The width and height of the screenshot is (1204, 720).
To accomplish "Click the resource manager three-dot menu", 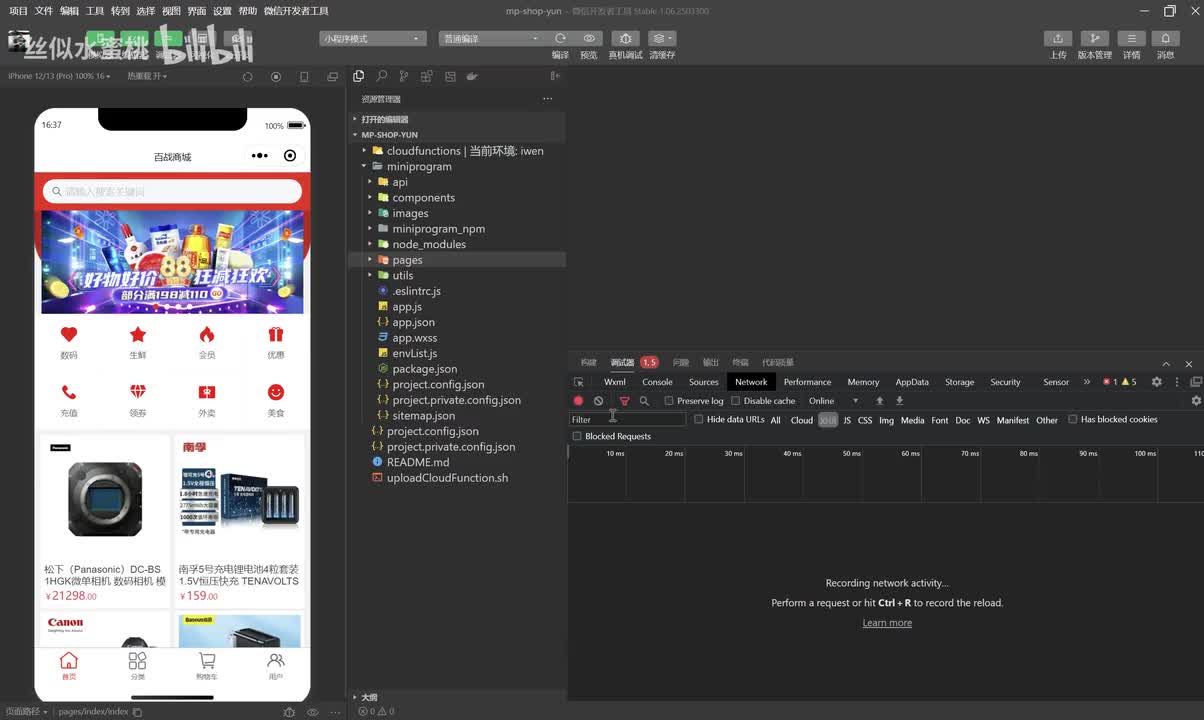I will coord(547,99).
